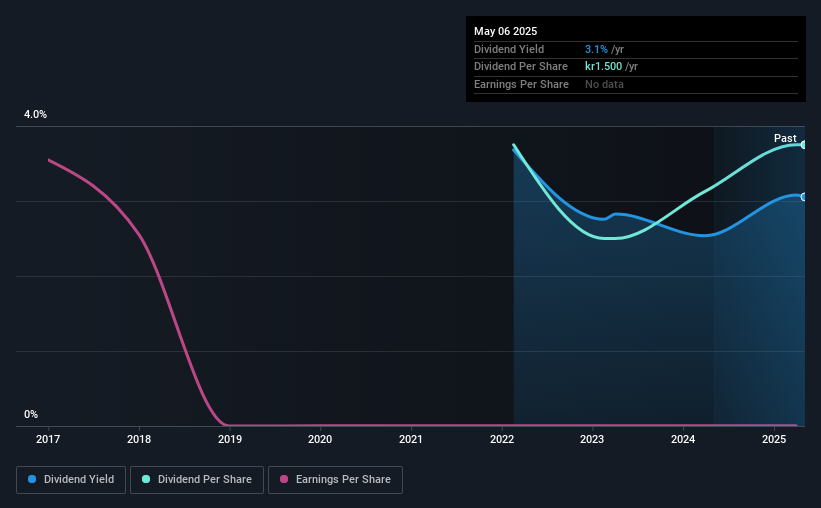The width and height of the screenshot is (821, 508).
Task: Click the 2018 x-axis label
Action: [x=139, y=439]
